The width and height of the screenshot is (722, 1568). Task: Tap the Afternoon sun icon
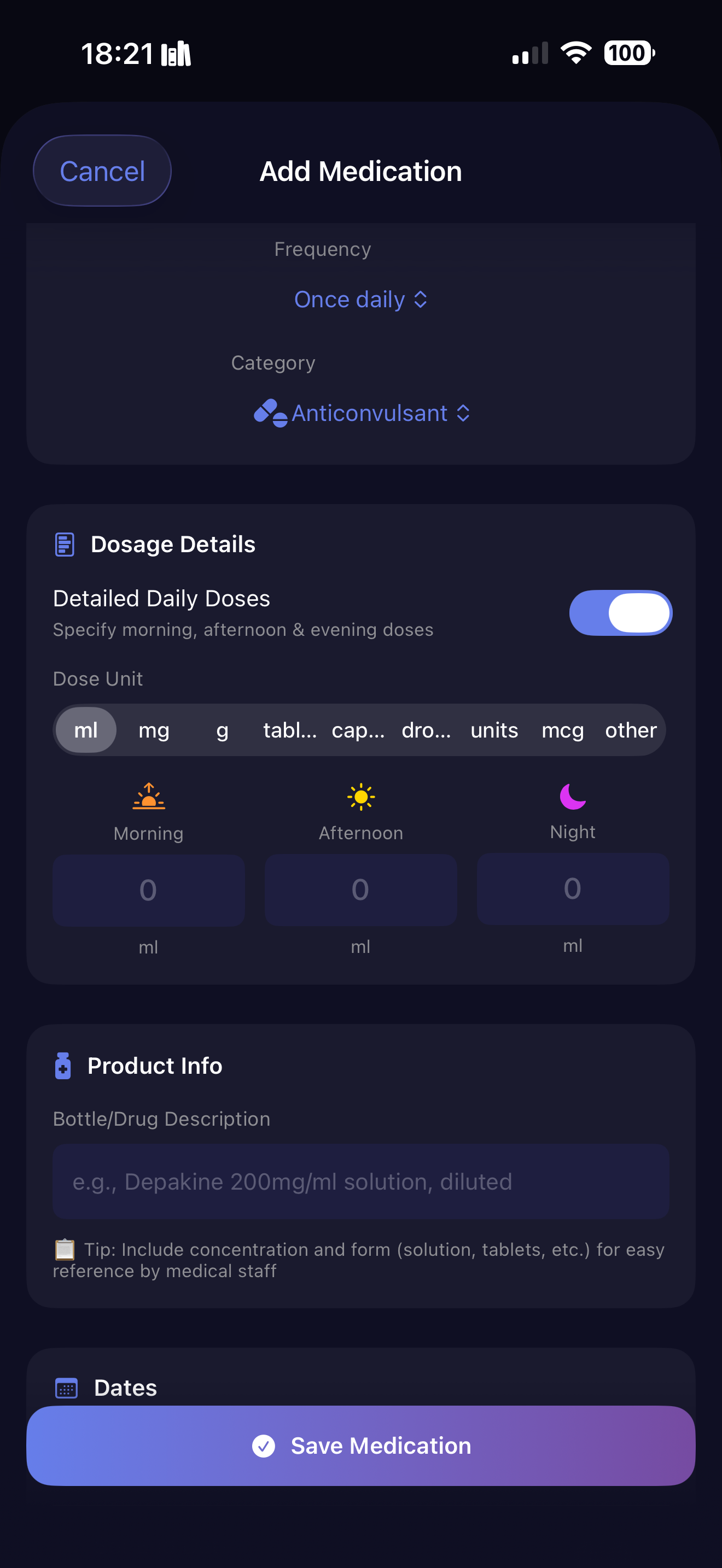pyautogui.click(x=361, y=796)
